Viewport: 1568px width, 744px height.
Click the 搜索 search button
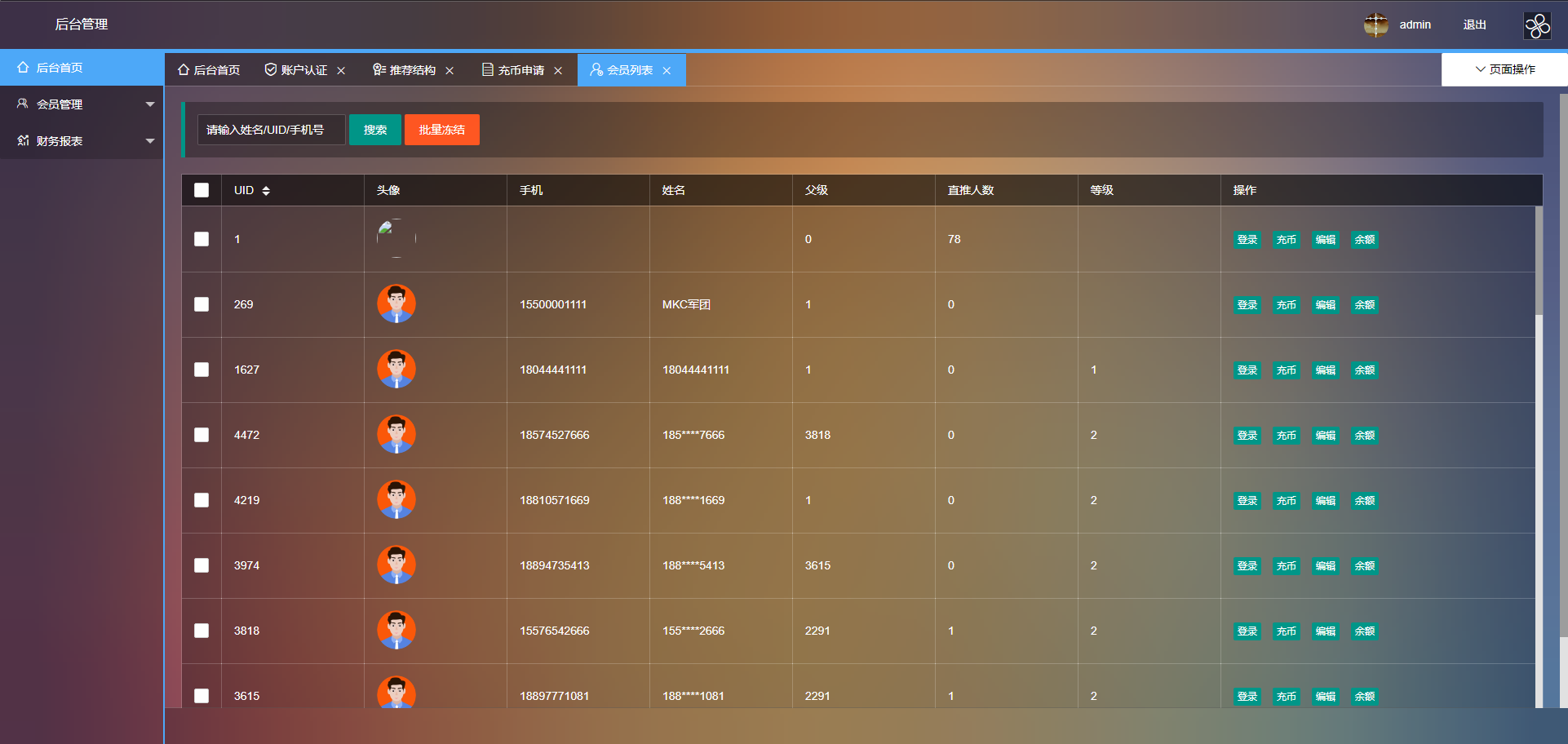[x=375, y=130]
